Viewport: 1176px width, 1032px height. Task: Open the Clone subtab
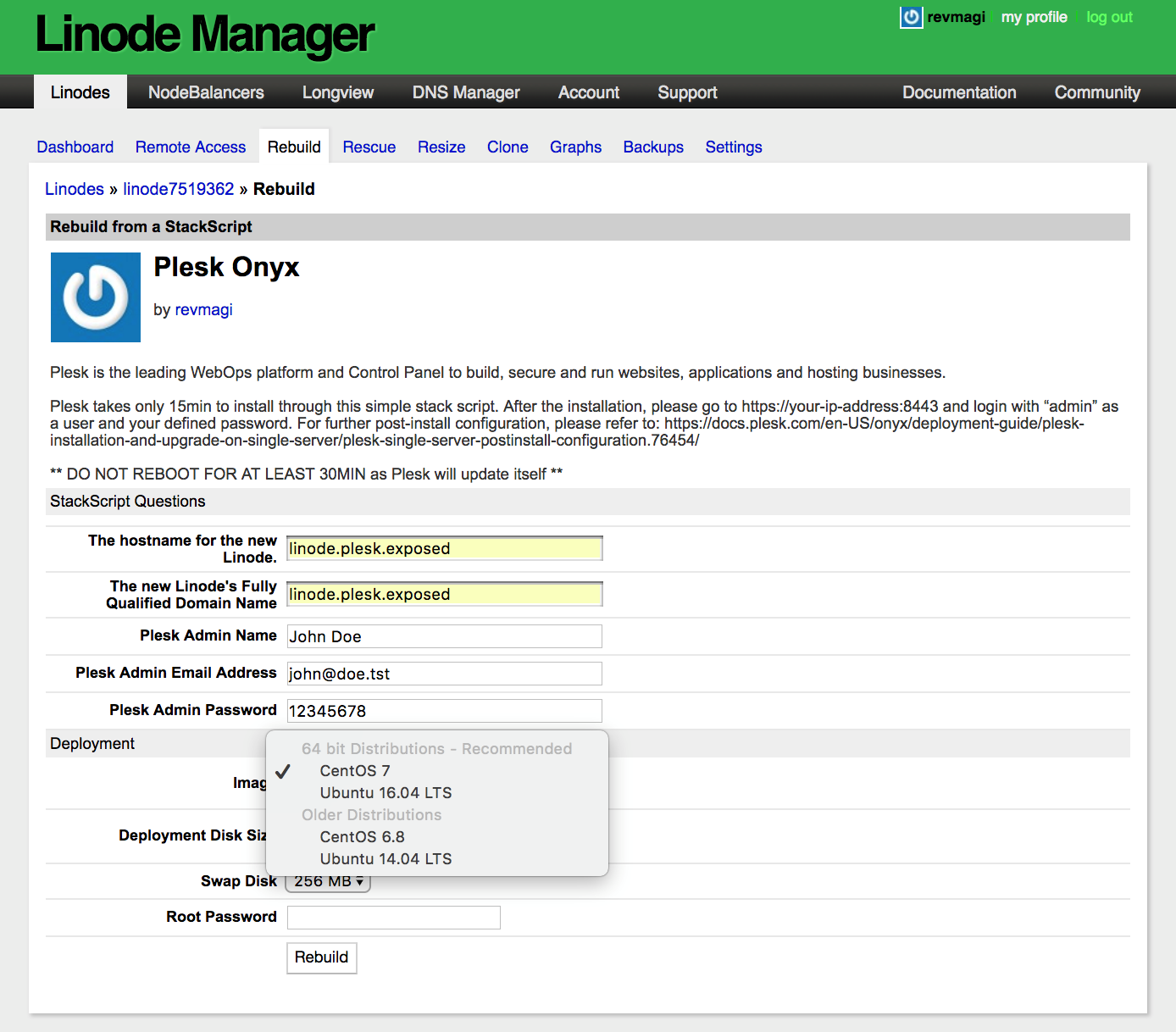click(508, 147)
